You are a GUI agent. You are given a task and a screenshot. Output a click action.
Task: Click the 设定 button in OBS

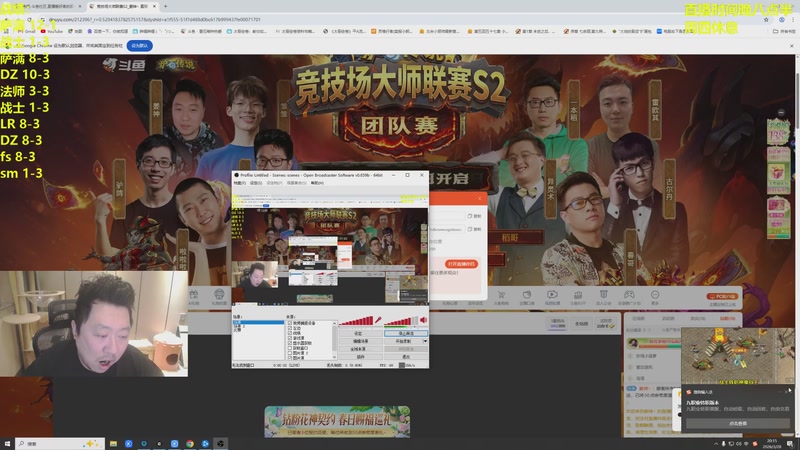[359, 333]
